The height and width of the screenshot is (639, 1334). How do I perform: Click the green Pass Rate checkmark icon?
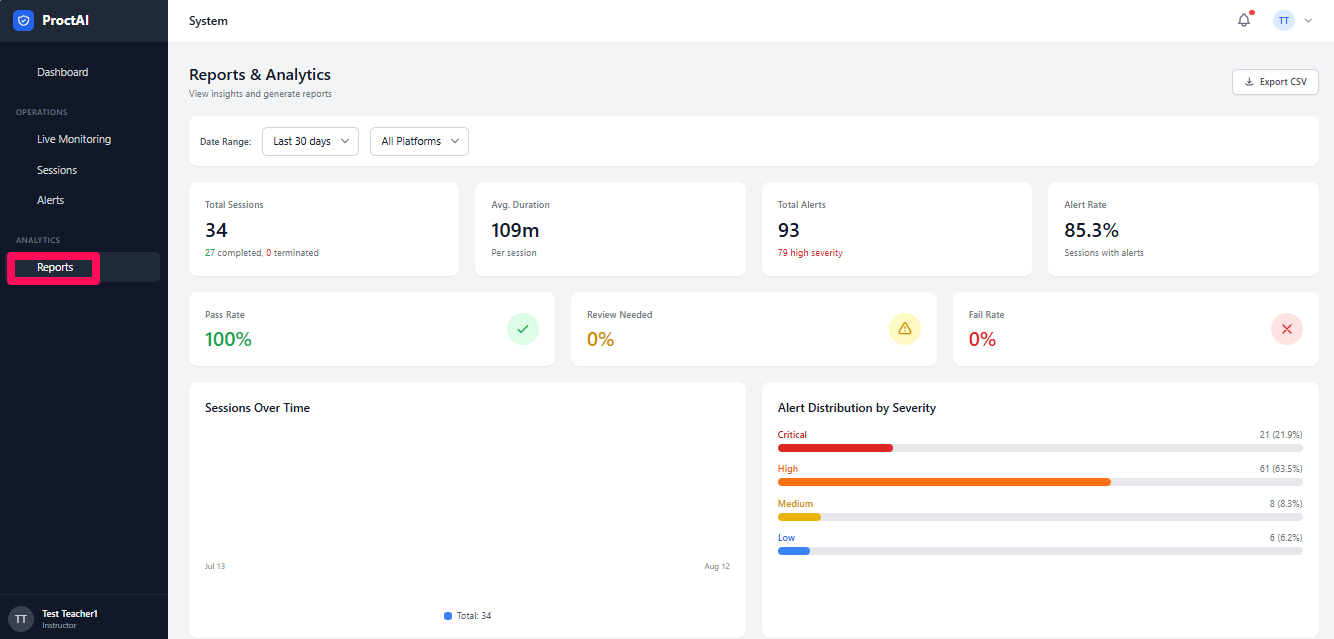(523, 329)
